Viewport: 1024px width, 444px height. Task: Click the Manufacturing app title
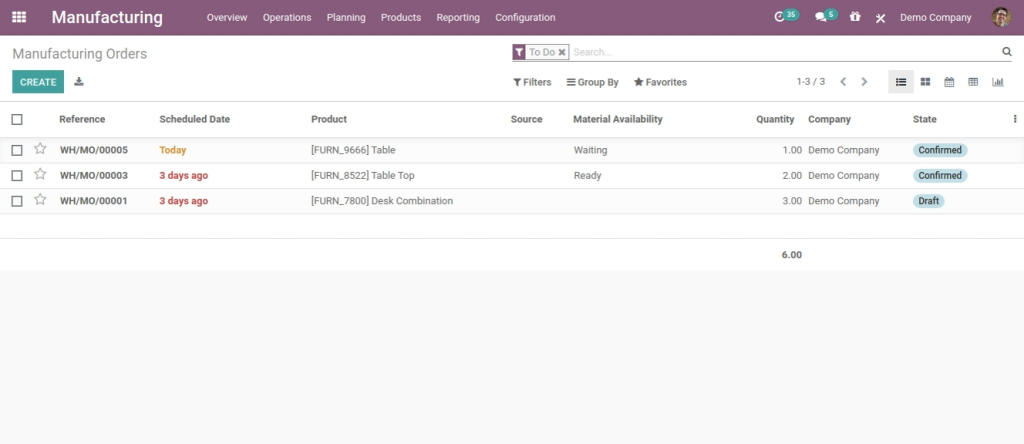107,17
